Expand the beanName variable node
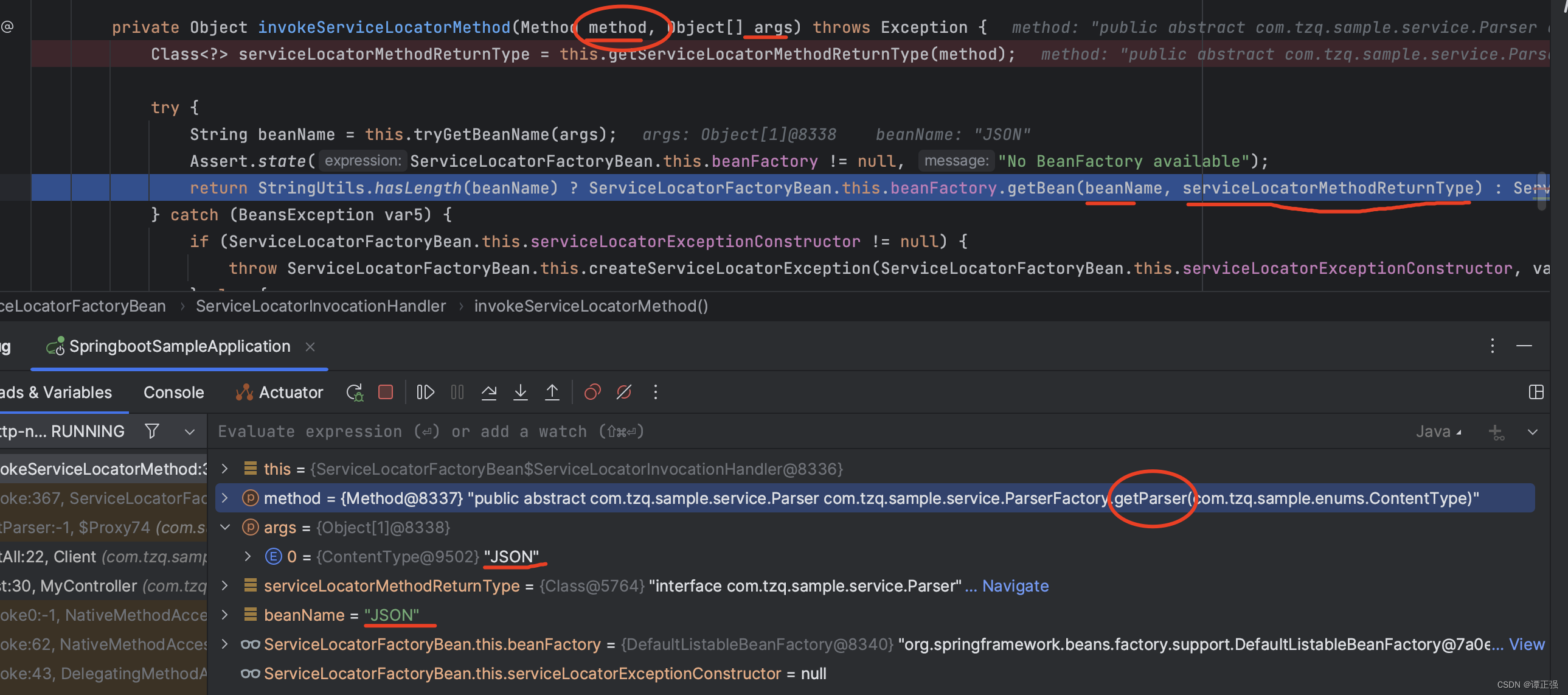Image resolution: width=1568 pixels, height=695 pixels. (224, 615)
